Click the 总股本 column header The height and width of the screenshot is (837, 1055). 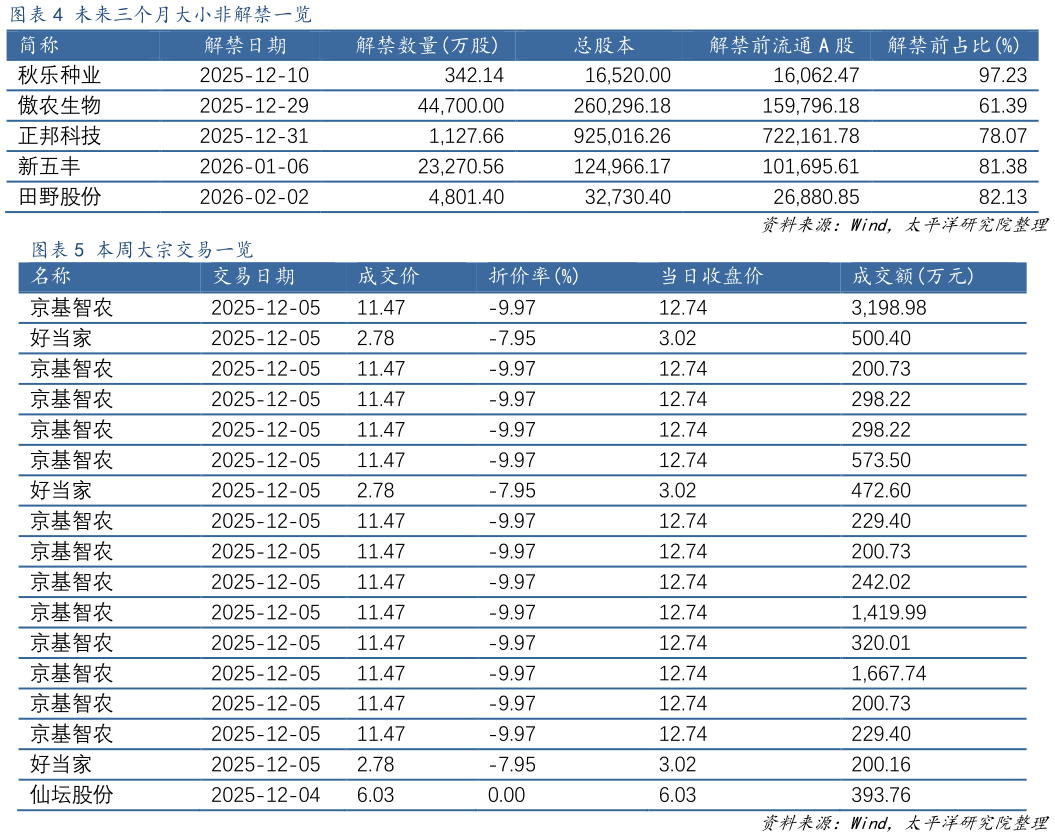[x=604, y=45]
